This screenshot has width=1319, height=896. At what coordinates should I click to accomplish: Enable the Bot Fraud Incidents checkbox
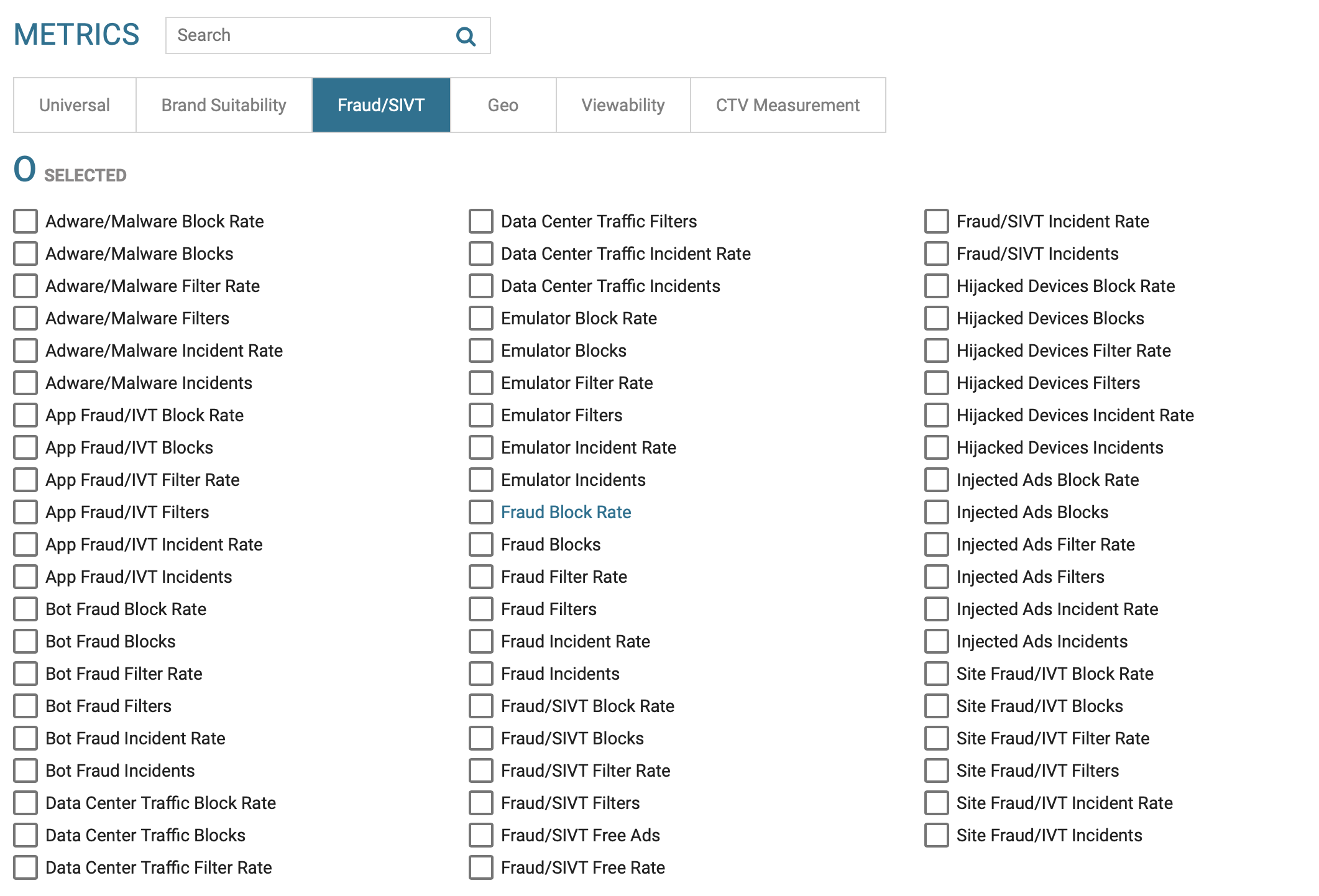(25, 770)
